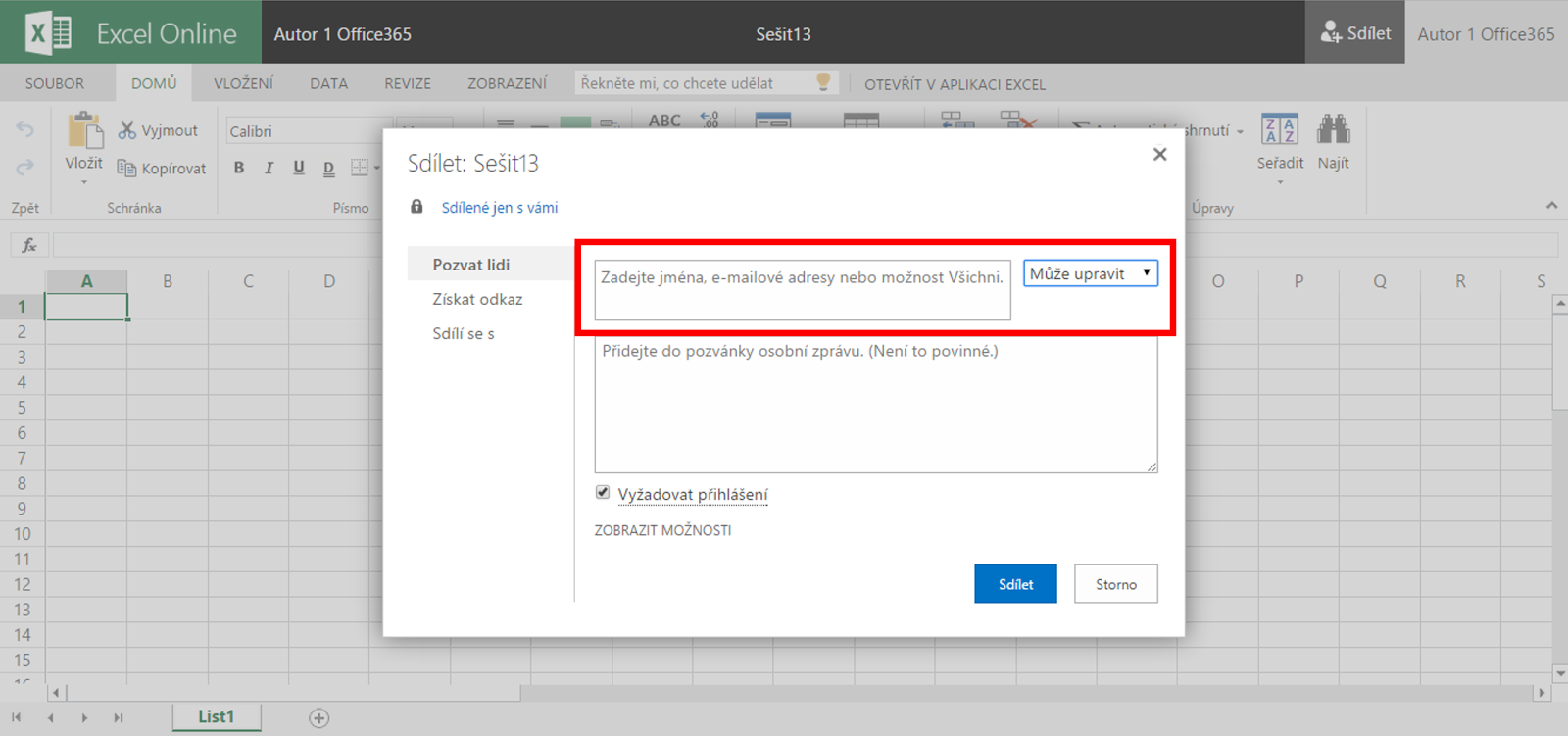The height and width of the screenshot is (736, 1568).
Task: Toggle the Vyžadovat přihlášení checkbox
Action: (603, 493)
